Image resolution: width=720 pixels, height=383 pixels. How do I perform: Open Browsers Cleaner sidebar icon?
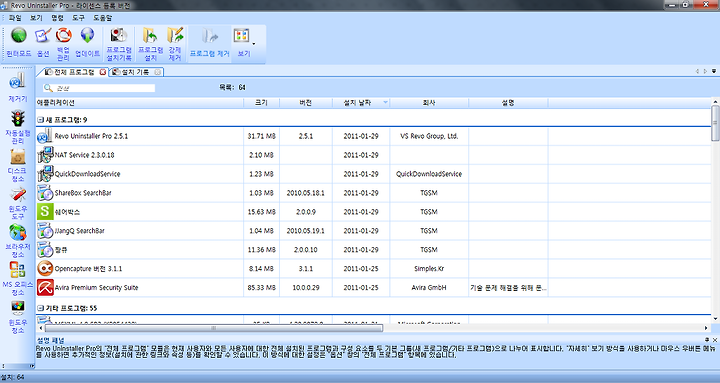(18, 232)
